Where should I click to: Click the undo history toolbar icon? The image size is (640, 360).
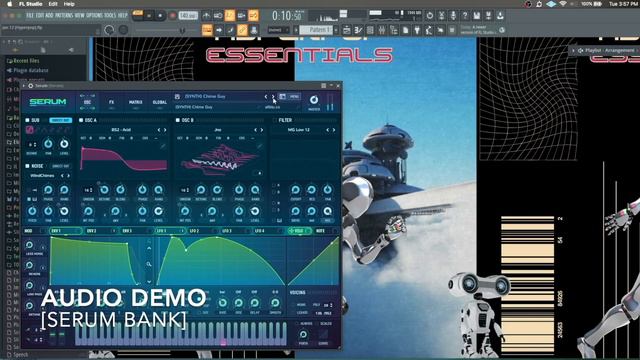tap(430, 16)
